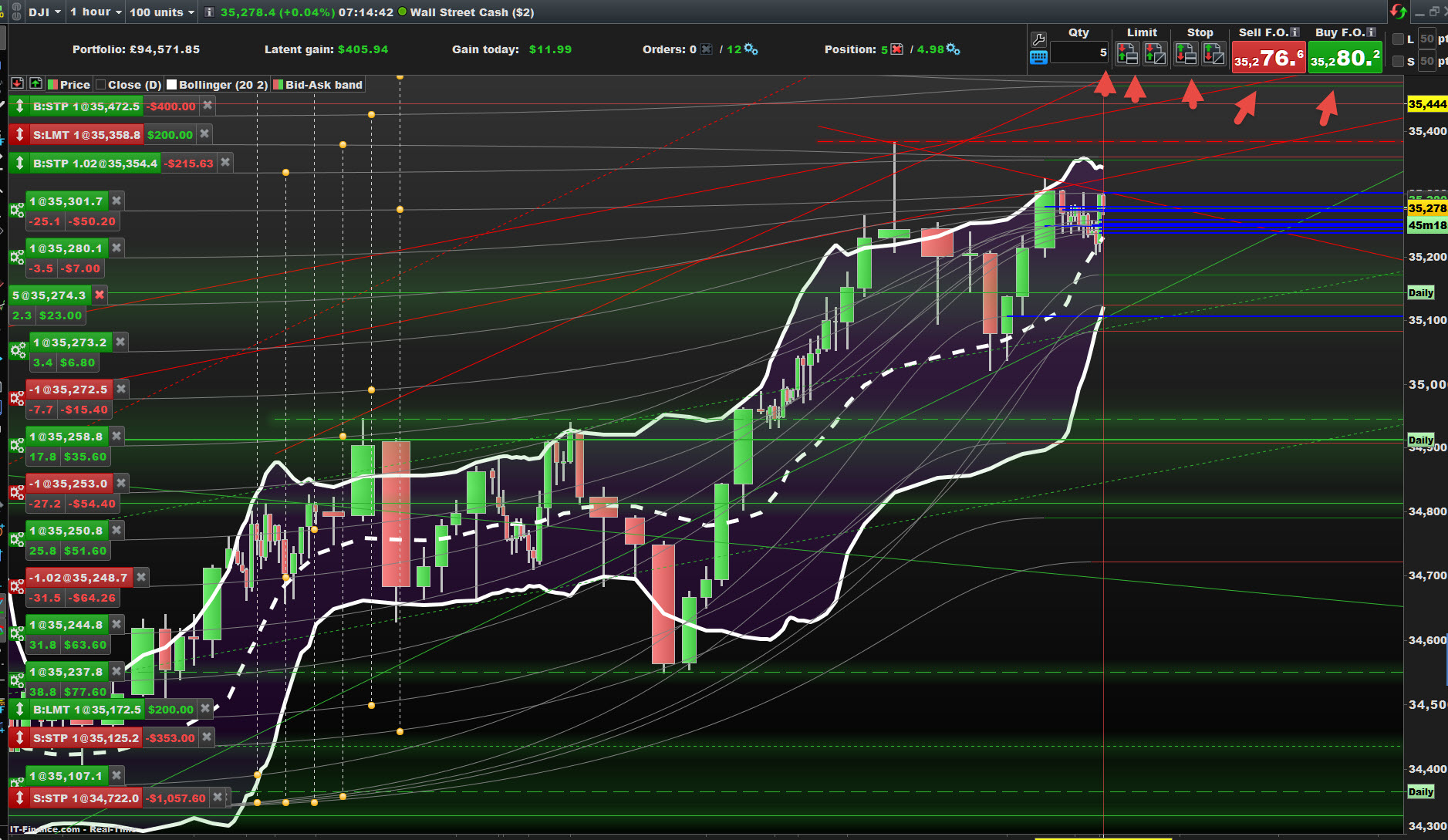The height and width of the screenshot is (840, 1448).
Task: Select the 1@35,237.8 position label
Action: (66, 672)
